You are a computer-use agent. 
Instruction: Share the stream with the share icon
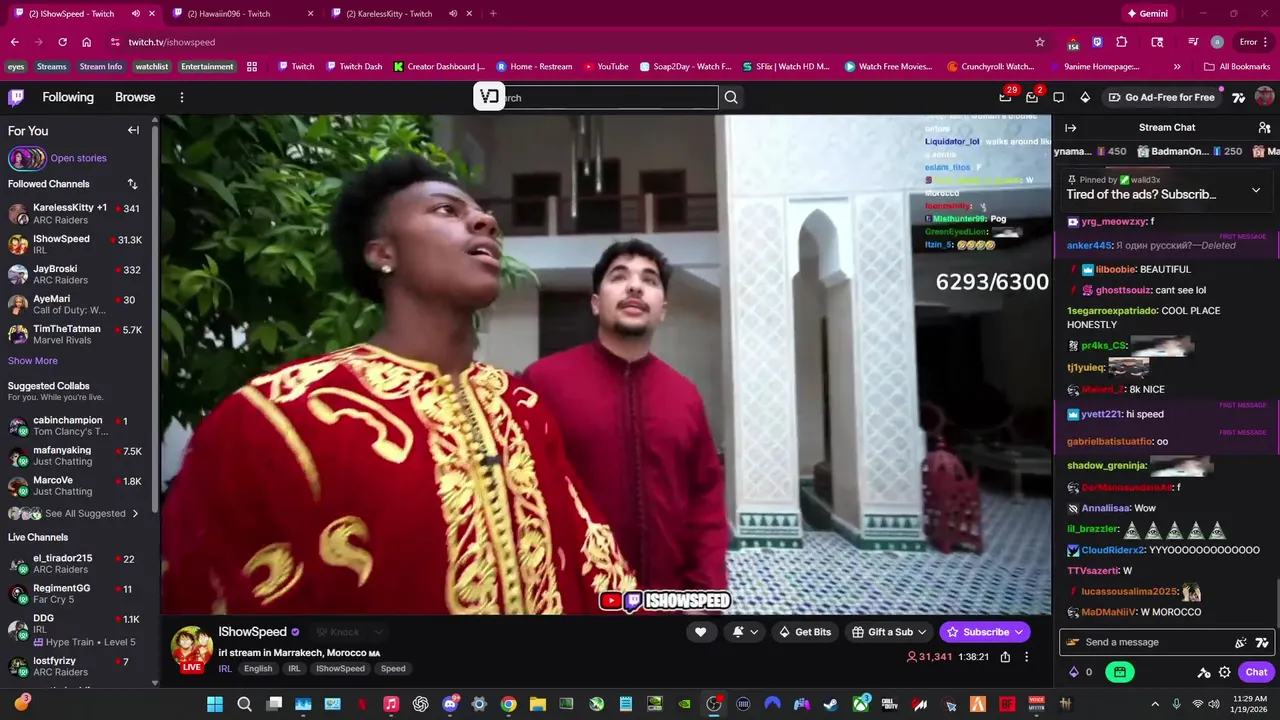pyautogui.click(x=1005, y=657)
